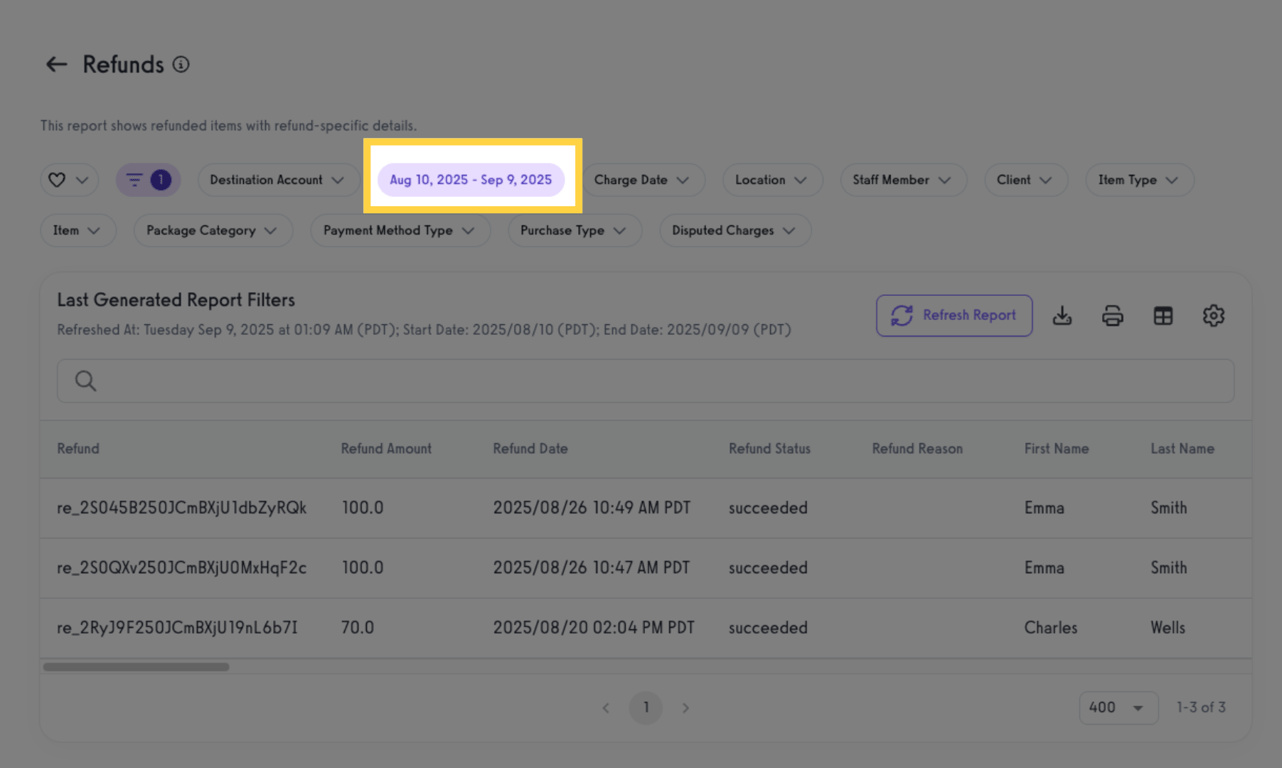Click the info icon beside Refunds title
The height and width of the screenshot is (768, 1282).
(180, 64)
